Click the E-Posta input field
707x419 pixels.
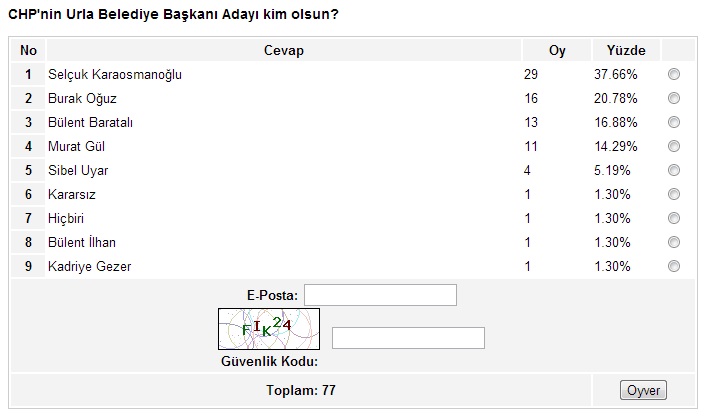click(380, 295)
